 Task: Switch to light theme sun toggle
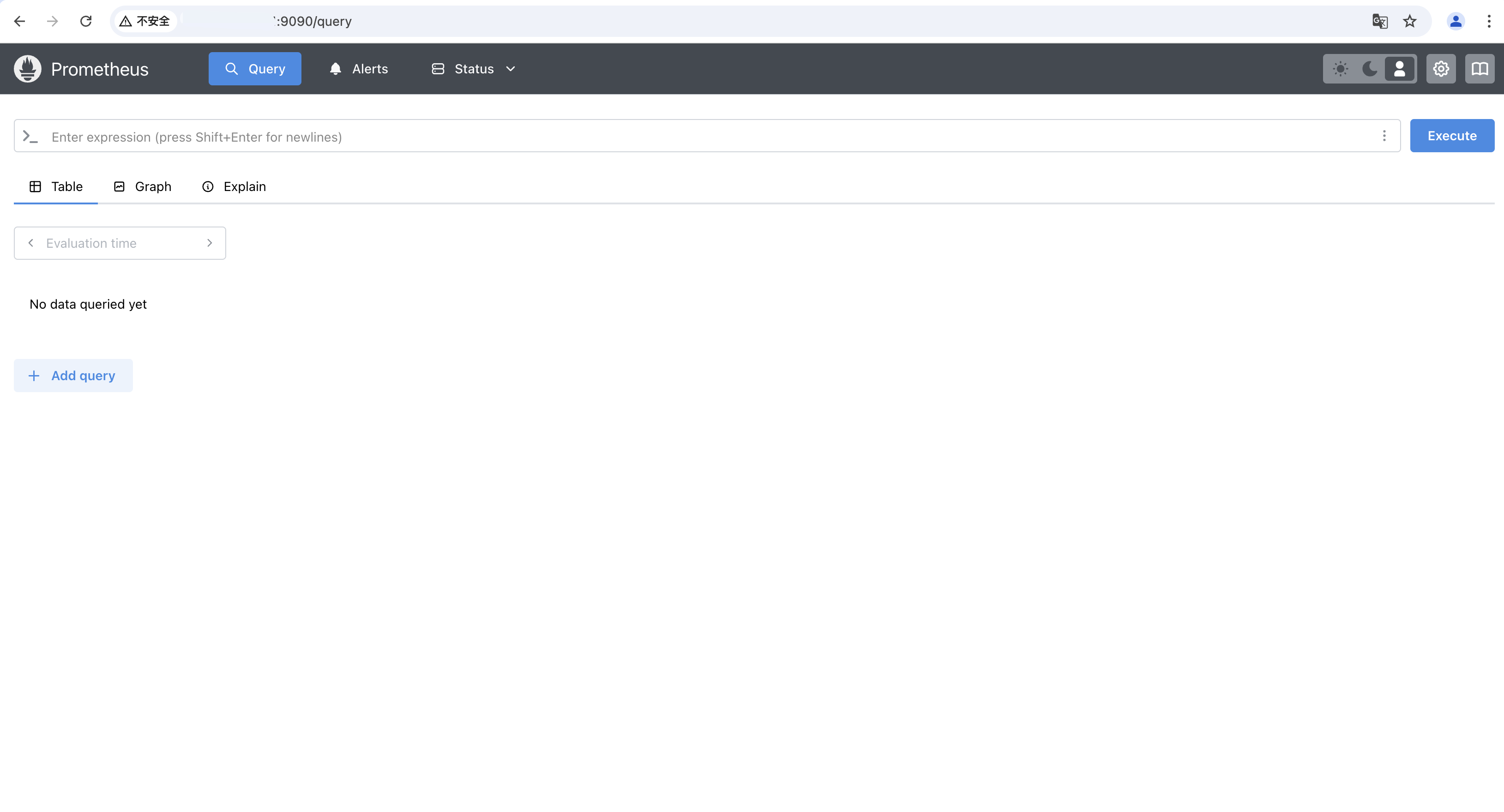[1341, 69]
